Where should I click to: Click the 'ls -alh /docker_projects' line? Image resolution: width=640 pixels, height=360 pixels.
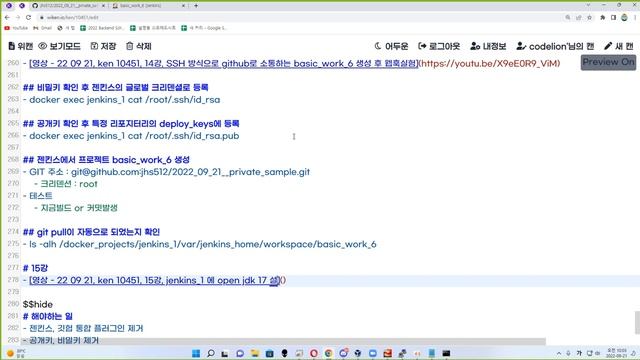click(x=200, y=244)
